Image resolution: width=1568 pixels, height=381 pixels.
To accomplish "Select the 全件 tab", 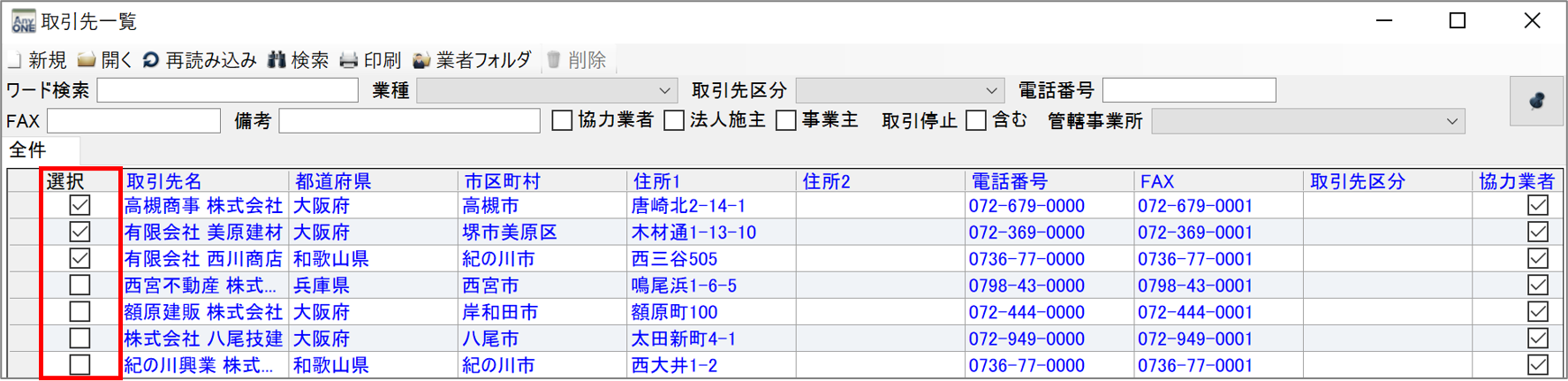I will [x=28, y=150].
